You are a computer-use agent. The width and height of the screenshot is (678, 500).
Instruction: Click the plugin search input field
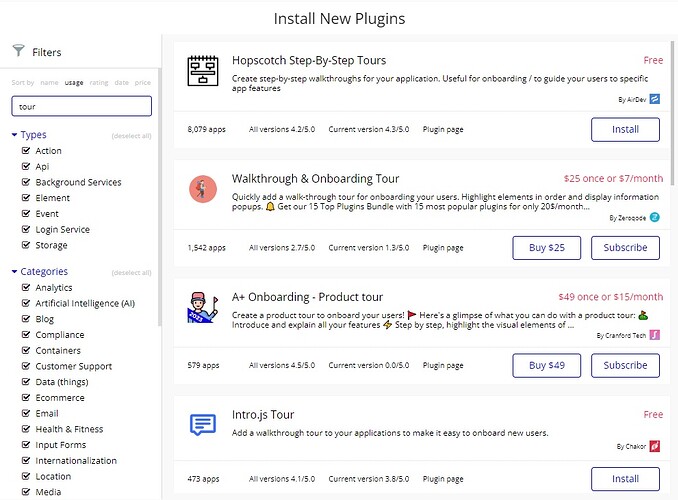(81, 105)
